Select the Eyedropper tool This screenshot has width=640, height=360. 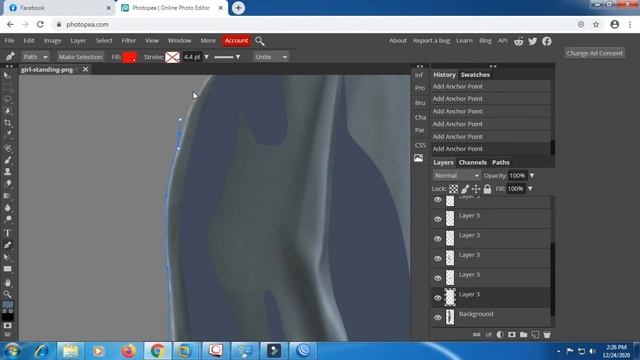click(x=8, y=133)
